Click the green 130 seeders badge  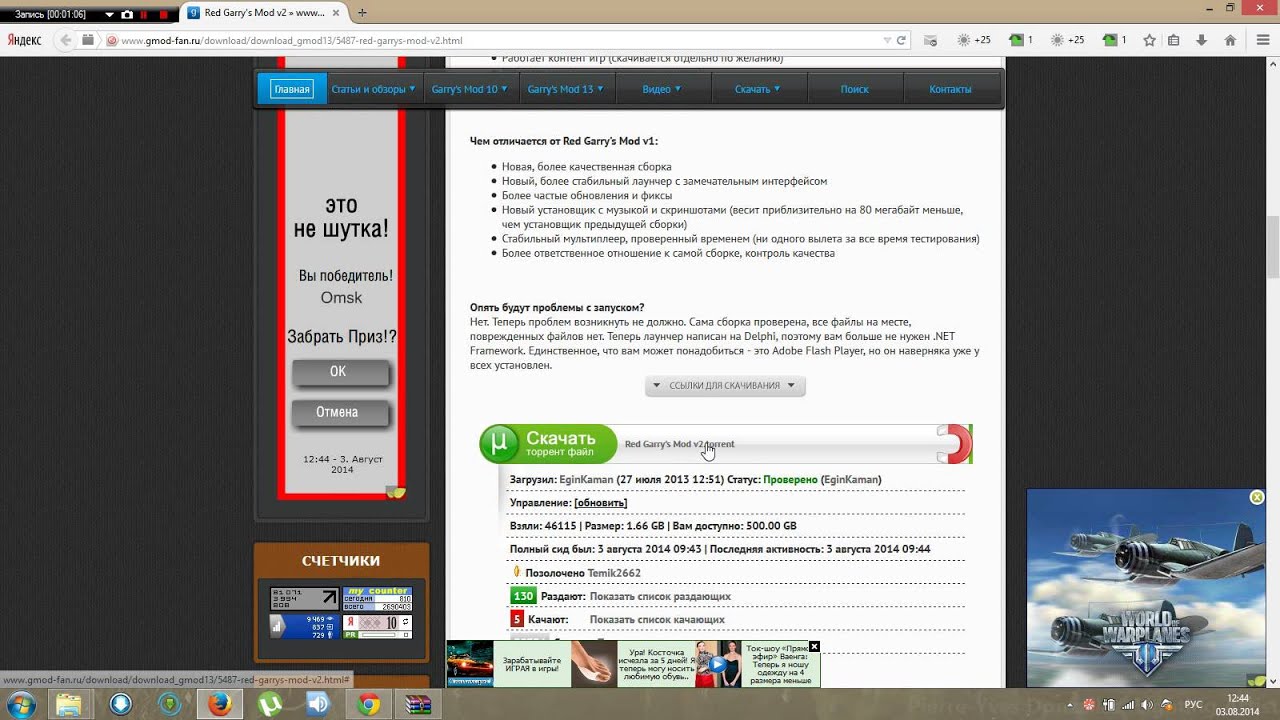coord(523,596)
